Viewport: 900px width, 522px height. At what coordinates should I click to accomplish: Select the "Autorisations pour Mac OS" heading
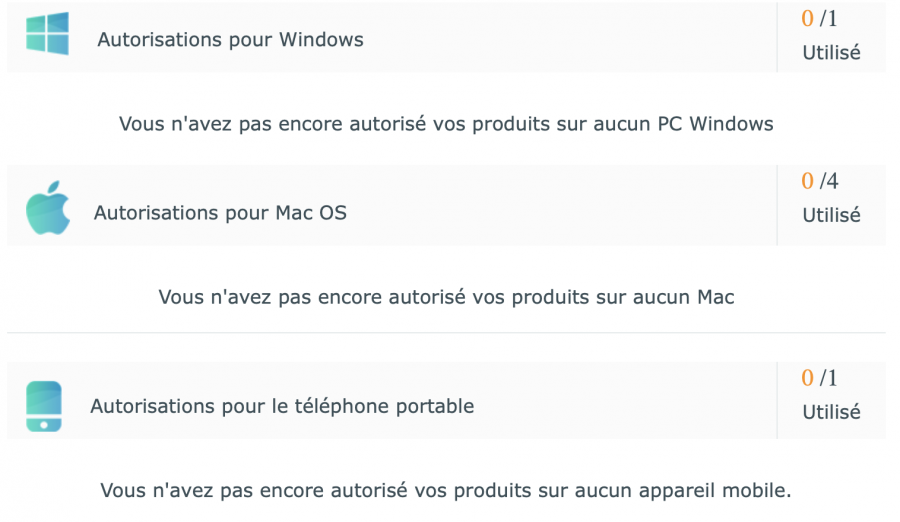pos(220,213)
